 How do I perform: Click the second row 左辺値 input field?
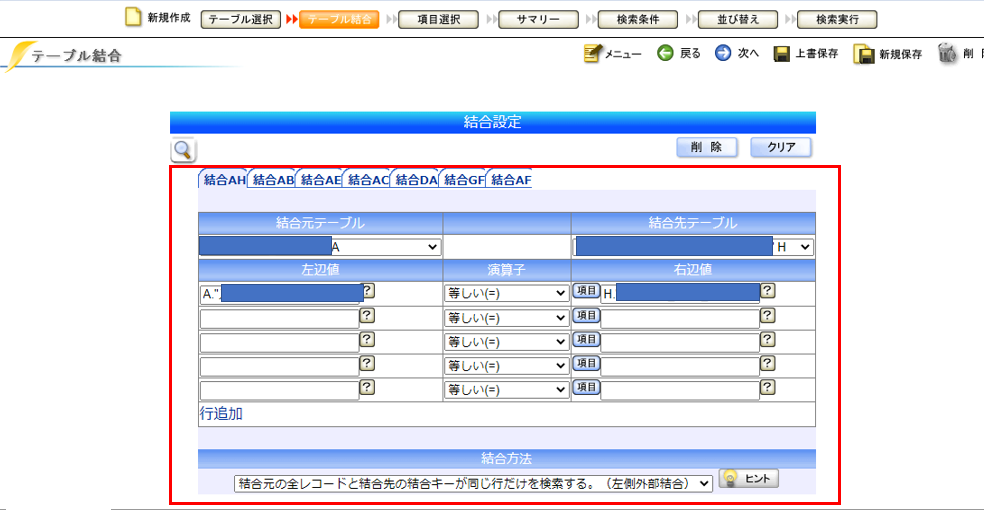(279, 319)
